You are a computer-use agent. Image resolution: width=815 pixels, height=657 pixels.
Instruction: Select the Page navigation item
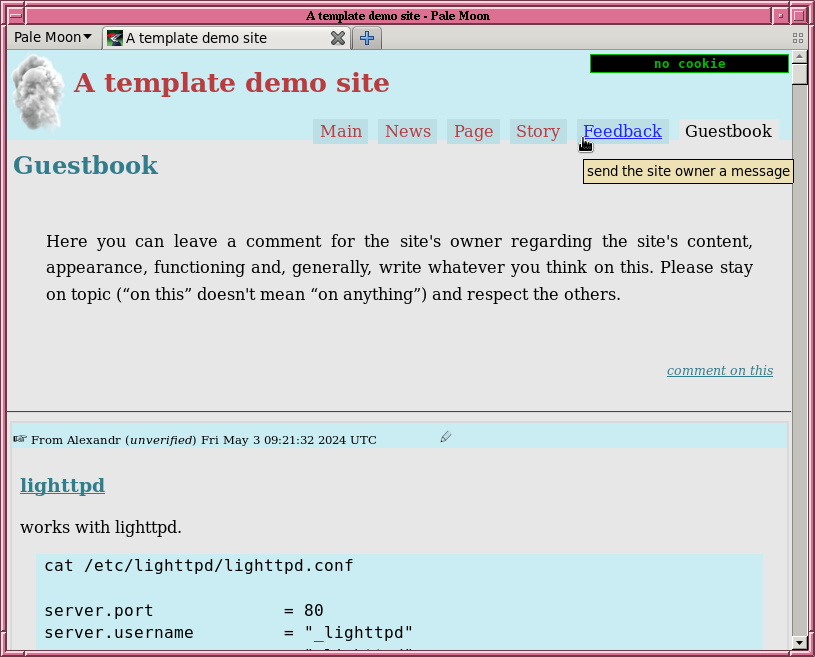pyautogui.click(x=473, y=131)
